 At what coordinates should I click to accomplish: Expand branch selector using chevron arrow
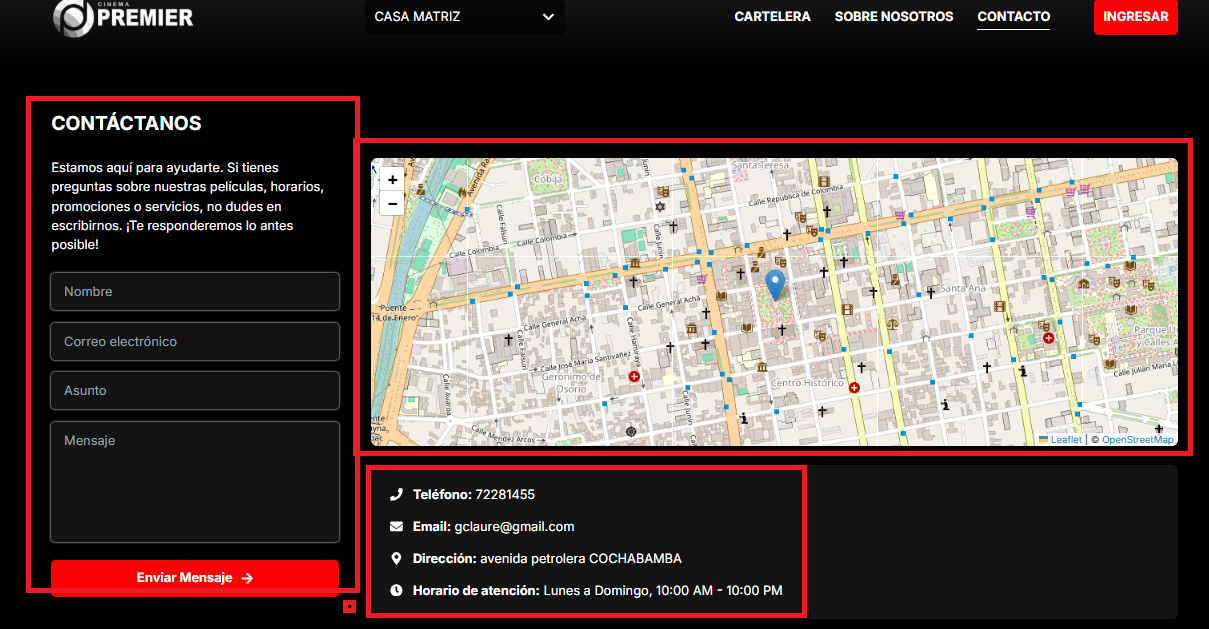coord(547,17)
